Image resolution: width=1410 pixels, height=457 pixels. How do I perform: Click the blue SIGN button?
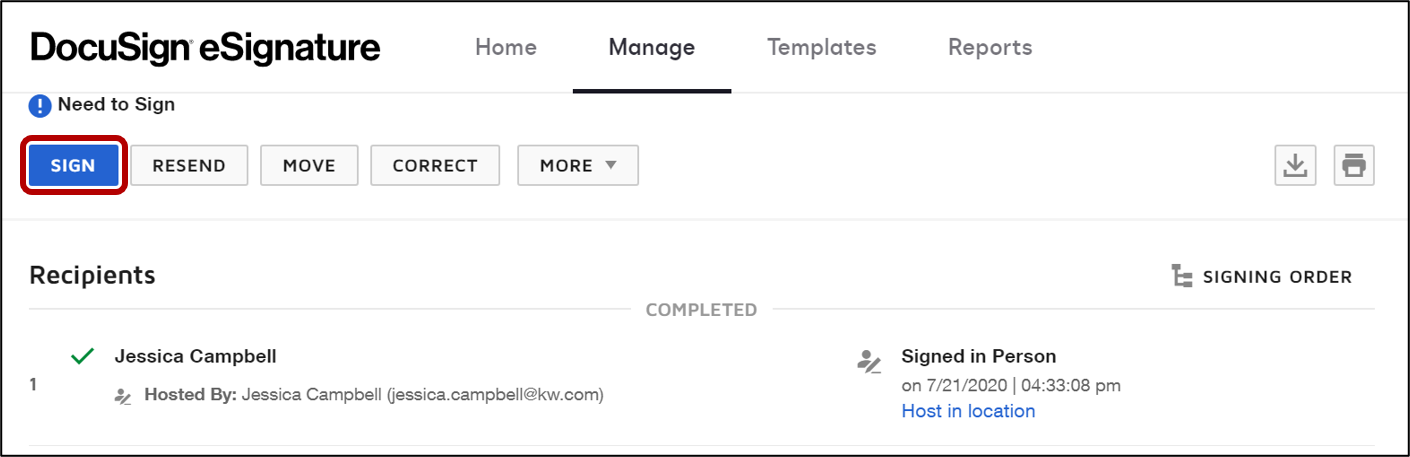73,165
